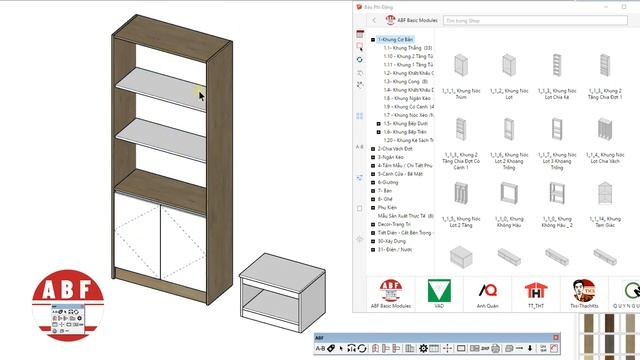
Task: Select 1.3- Khung Cong tree item
Action: pyautogui.click(x=405, y=82)
